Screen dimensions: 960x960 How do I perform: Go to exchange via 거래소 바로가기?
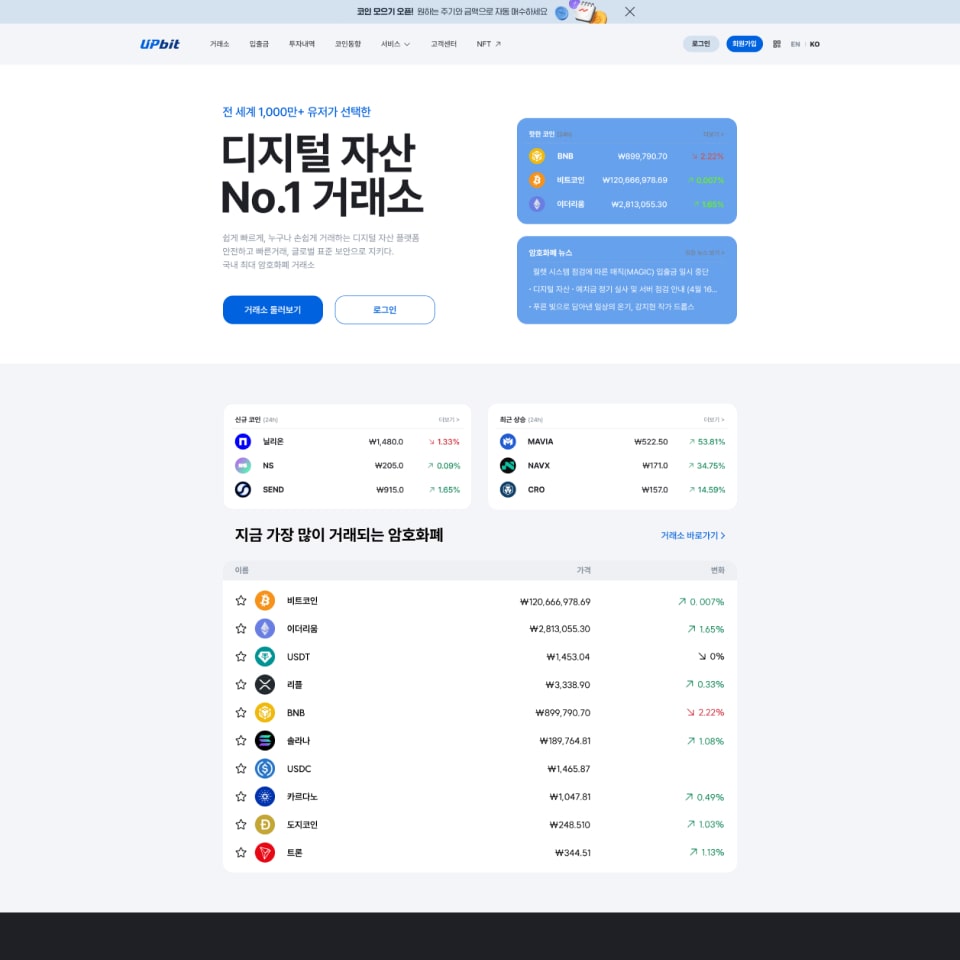(x=692, y=536)
